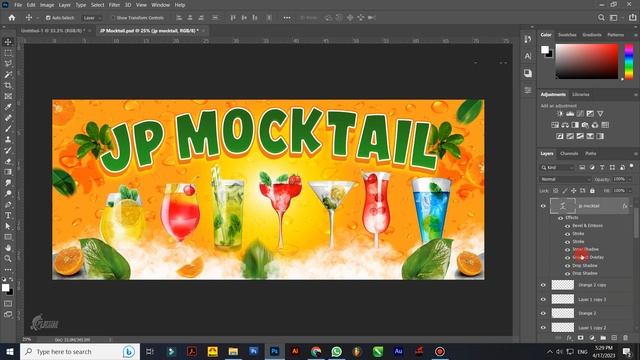640x360 pixels.
Task: Open the Filter menu
Action: (114, 5)
